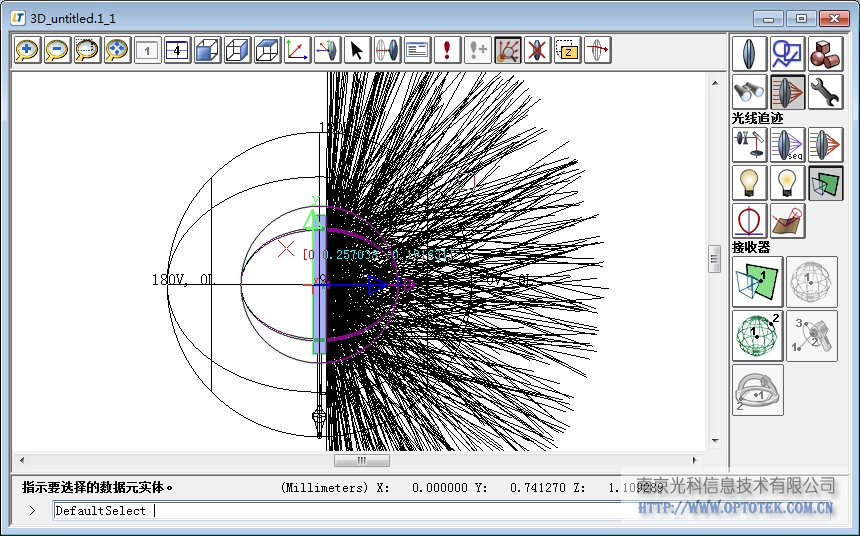Click the red exclamation mark icon
Viewport: 860px width, 536px height.
(447, 50)
